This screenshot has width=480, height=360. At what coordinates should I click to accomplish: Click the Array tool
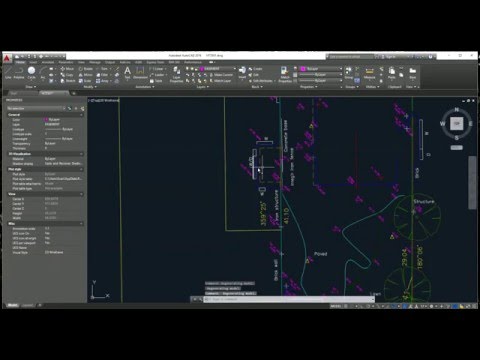(102, 81)
